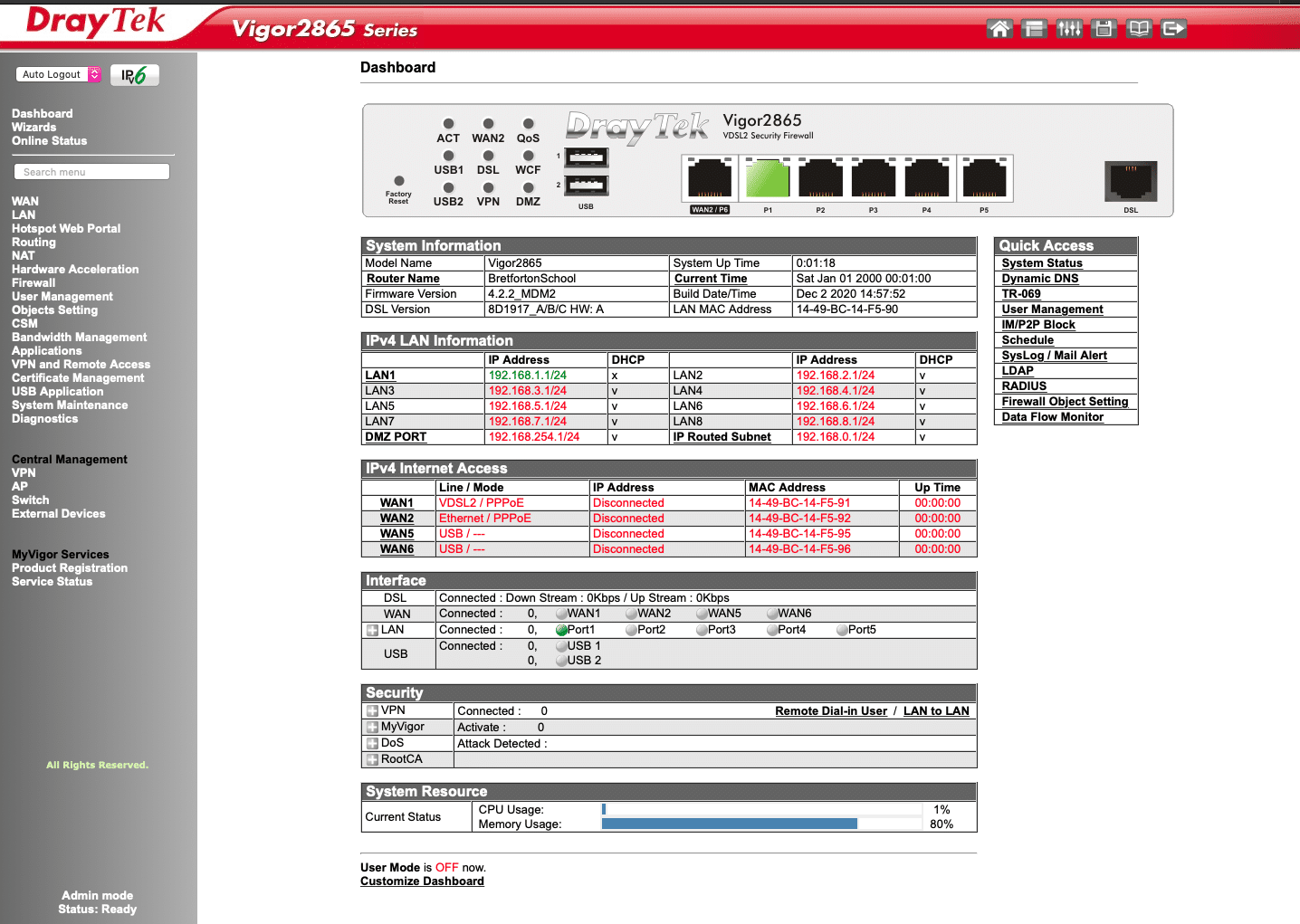Save the router configuration via the floppy disk icon
This screenshot has width=1300, height=924.
(1104, 28)
